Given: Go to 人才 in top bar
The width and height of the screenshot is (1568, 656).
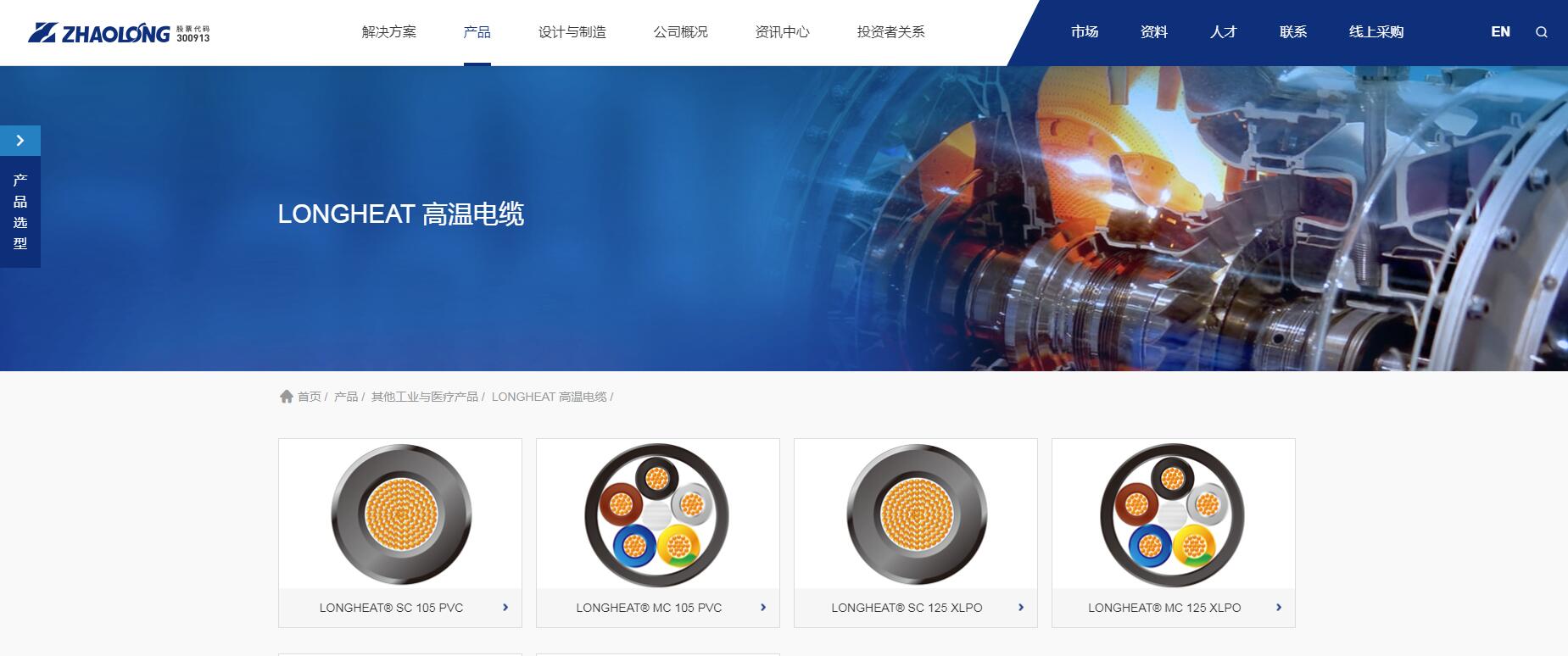Looking at the screenshot, I should [x=1224, y=32].
